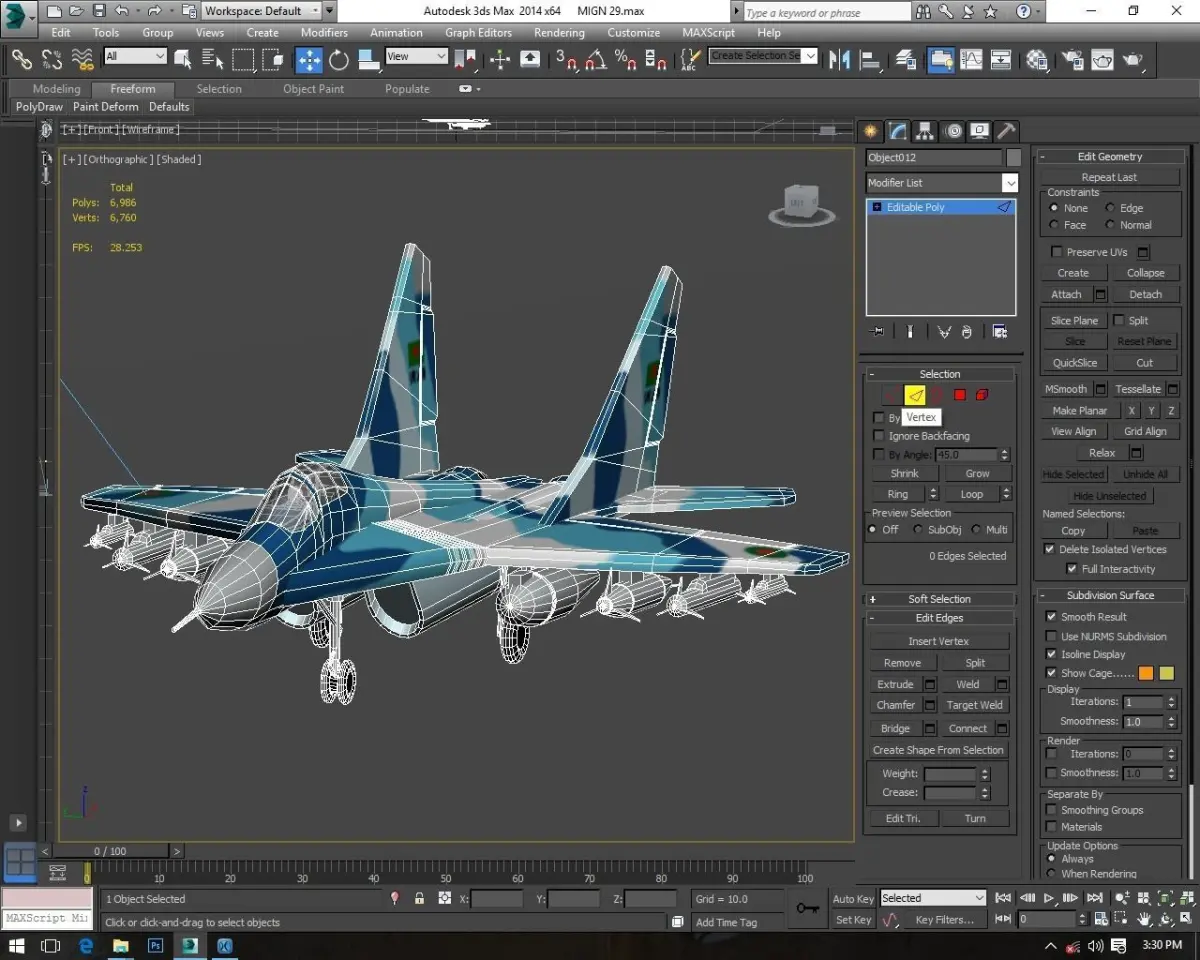Viewport: 1200px width, 960px height.
Task: Open Photoshop from the taskbar
Action: pos(155,945)
